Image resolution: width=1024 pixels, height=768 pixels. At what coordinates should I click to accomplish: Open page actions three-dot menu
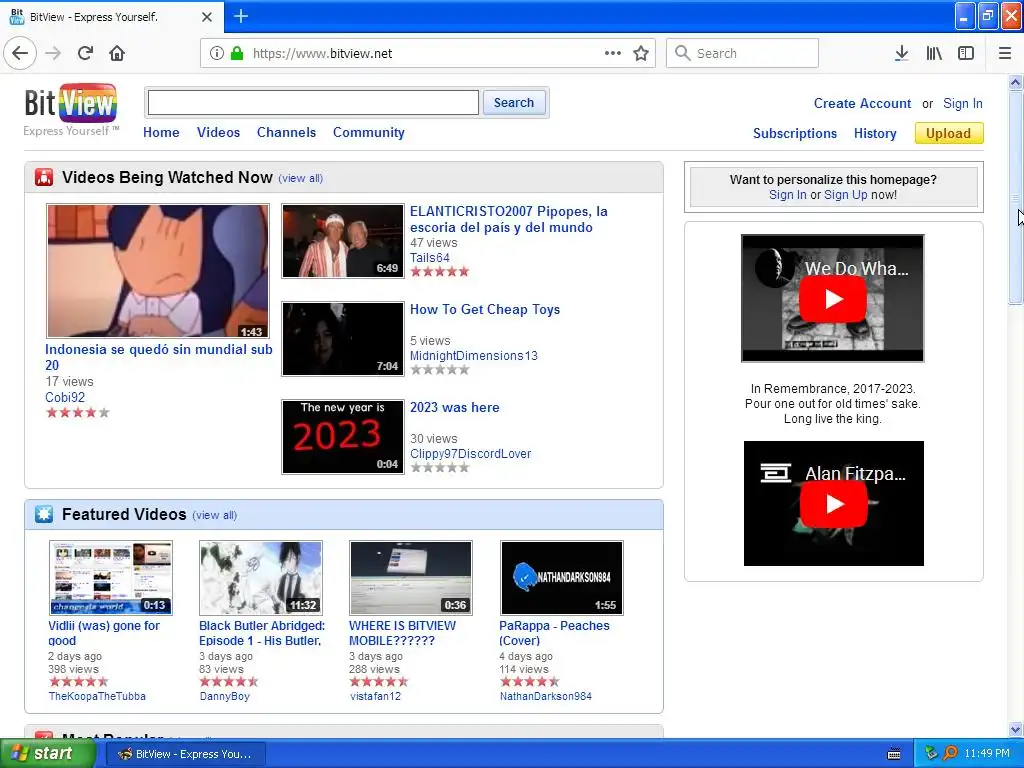(613, 54)
